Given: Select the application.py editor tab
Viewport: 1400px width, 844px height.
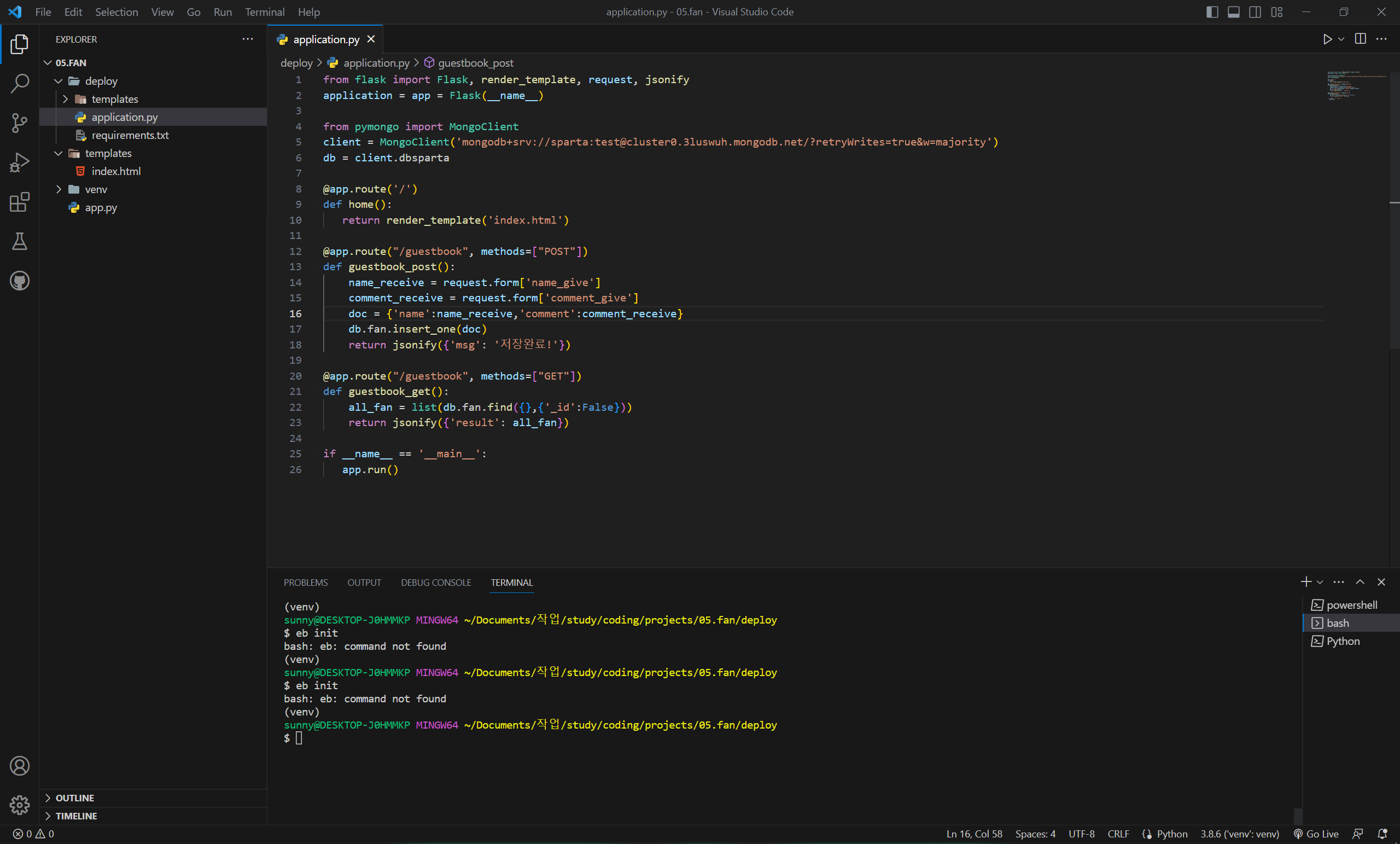Looking at the screenshot, I should 325,39.
